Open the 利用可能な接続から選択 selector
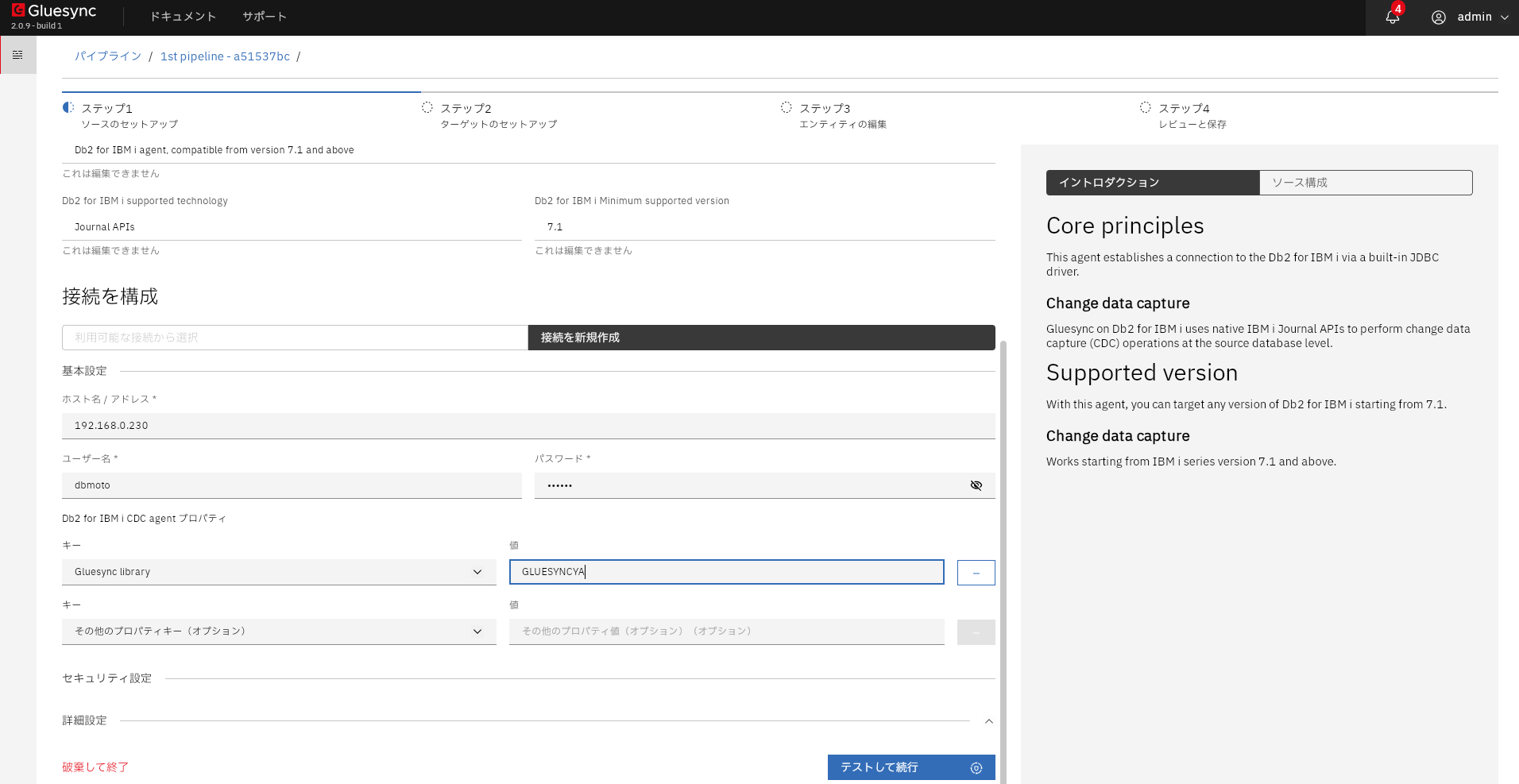The width and height of the screenshot is (1519, 784). pyautogui.click(x=295, y=338)
